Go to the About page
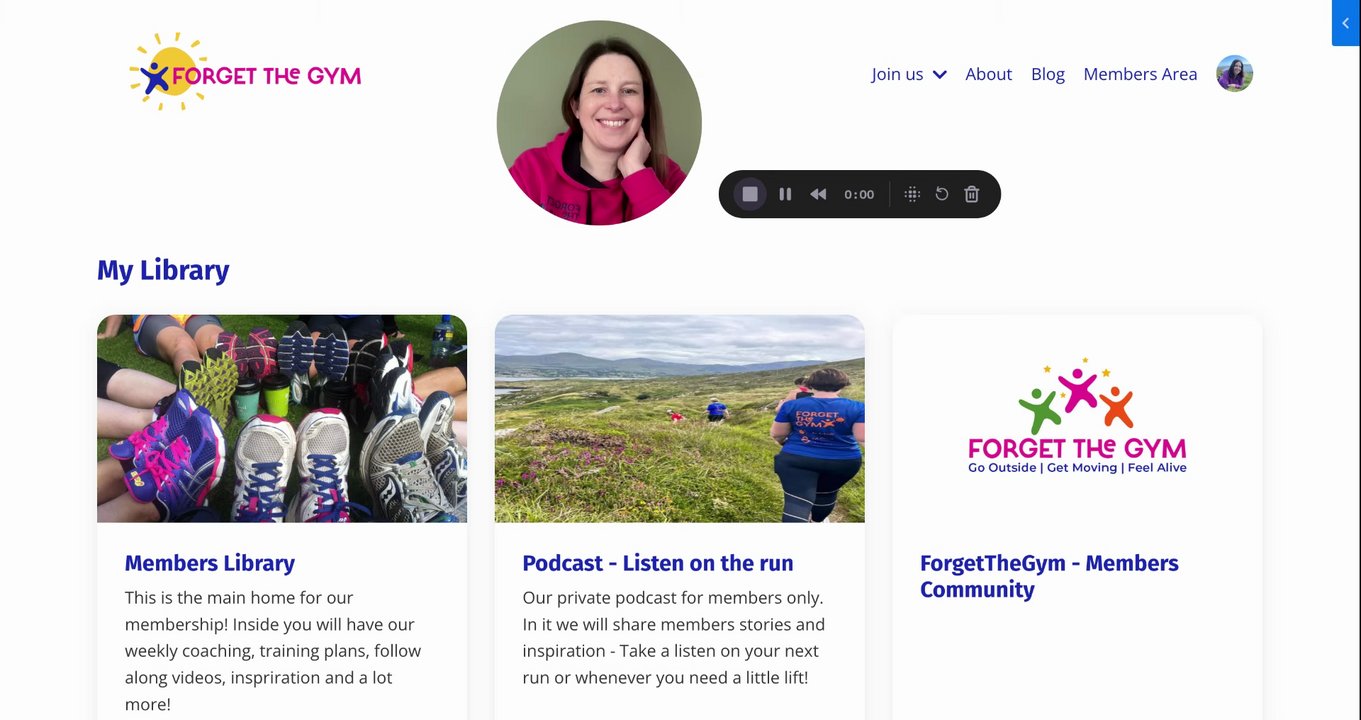 click(988, 74)
